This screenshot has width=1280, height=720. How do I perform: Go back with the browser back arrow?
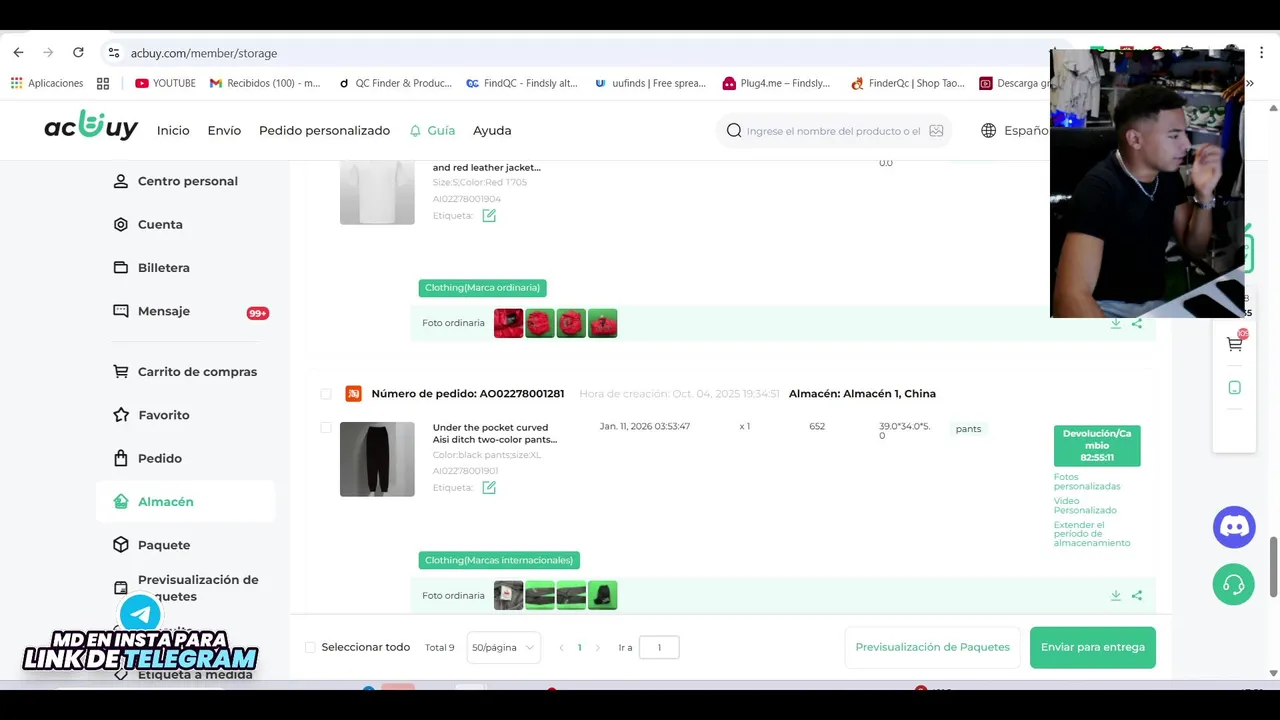tap(18, 52)
